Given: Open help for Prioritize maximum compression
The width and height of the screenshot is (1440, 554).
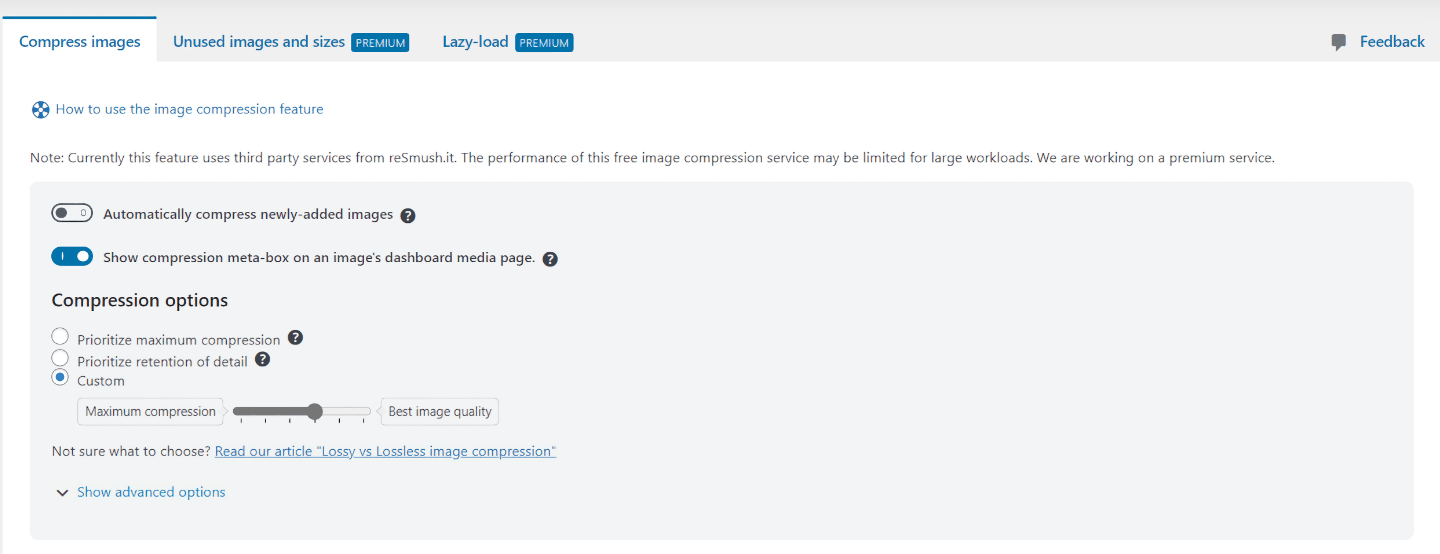Looking at the screenshot, I should [x=295, y=338].
